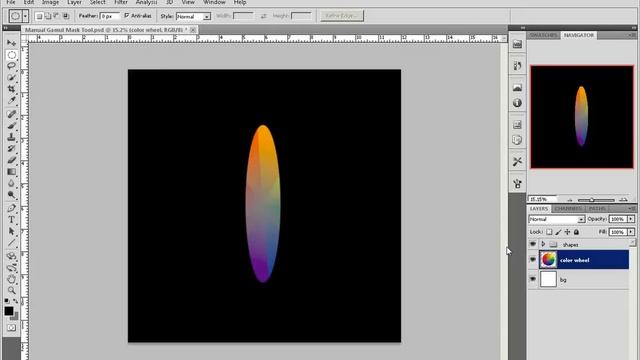Select the Eyedropper tool
Image resolution: width=640 pixels, height=360 pixels.
point(11,100)
